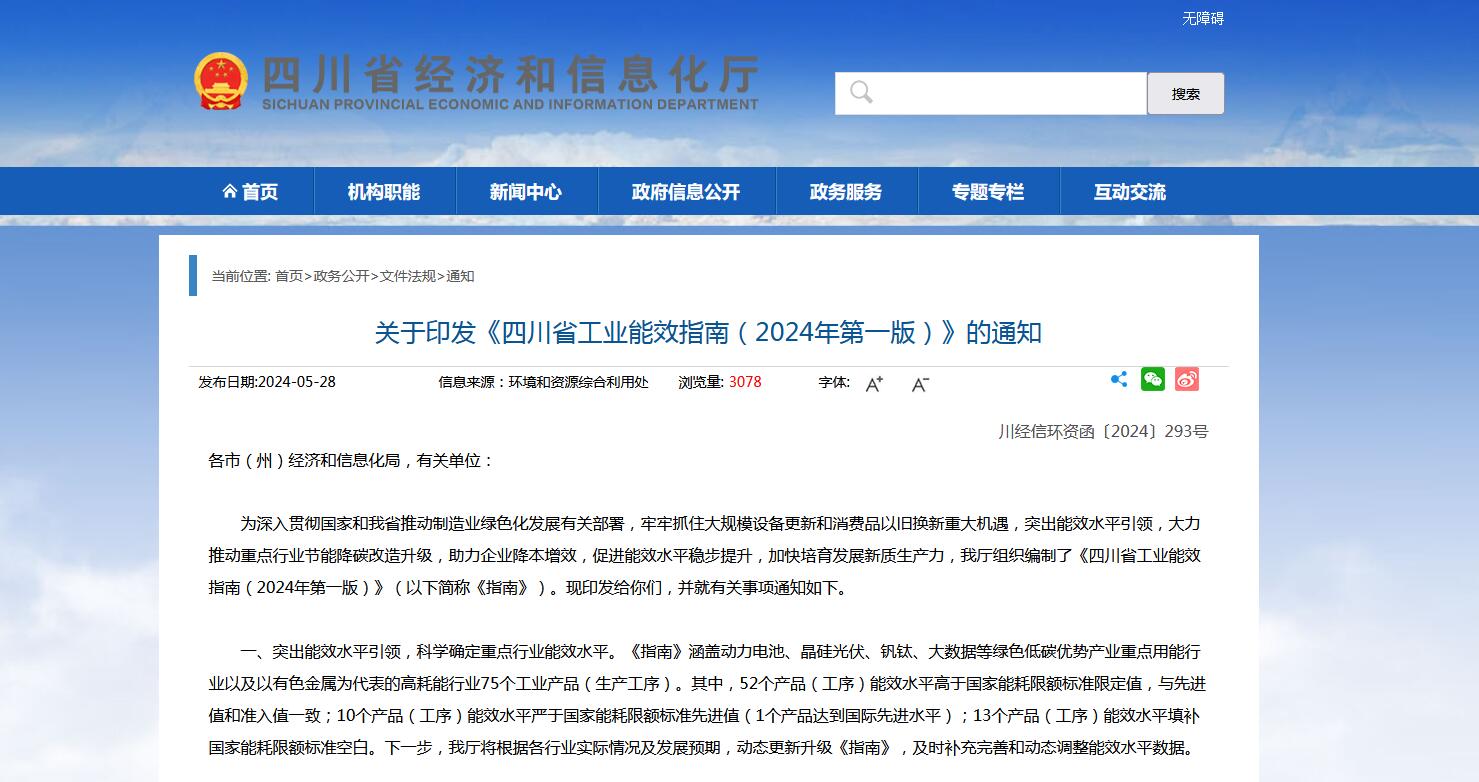Go to 通知 in breadcrumb
The image size is (1479, 782).
tap(460, 276)
